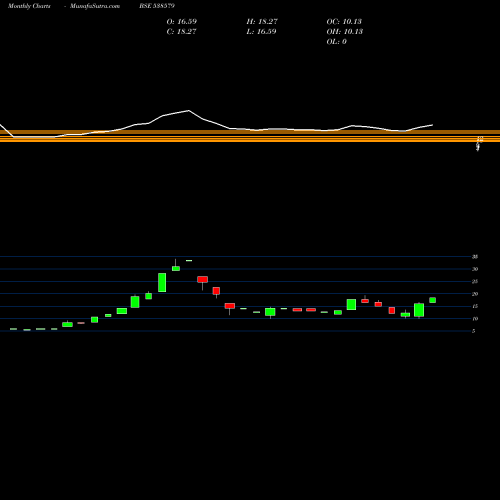The image size is (500, 500).
Task: Click the 'BSE 538579' symbol text
Action: pos(157,6)
